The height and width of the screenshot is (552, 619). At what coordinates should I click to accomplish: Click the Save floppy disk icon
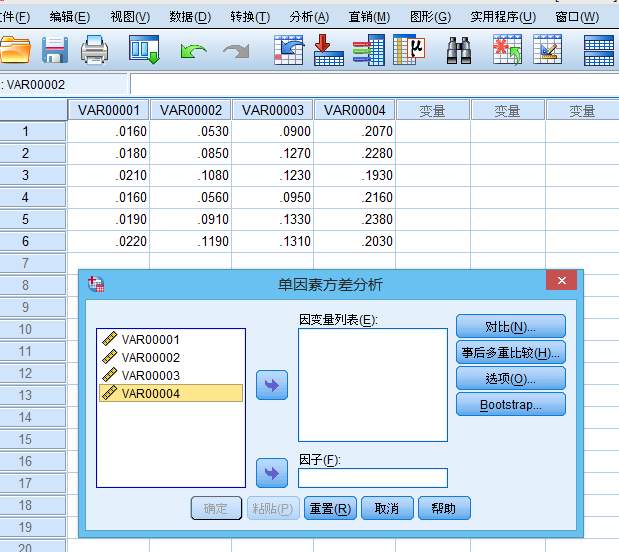55,50
